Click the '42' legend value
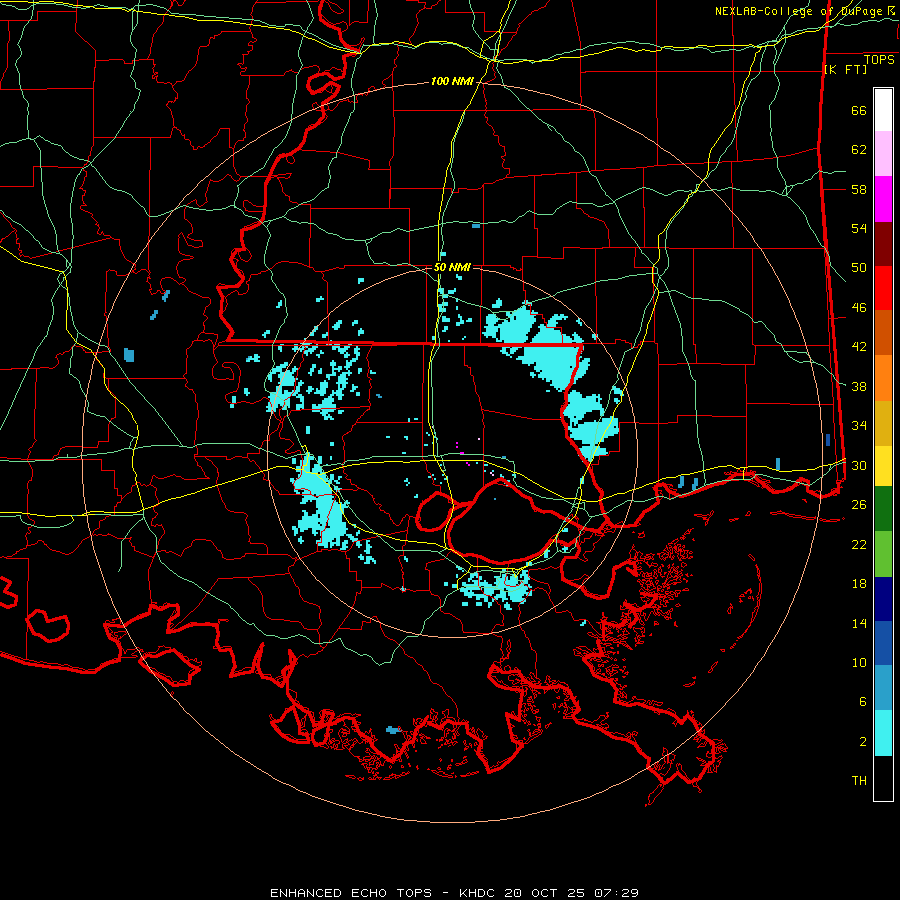 tap(859, 347)
